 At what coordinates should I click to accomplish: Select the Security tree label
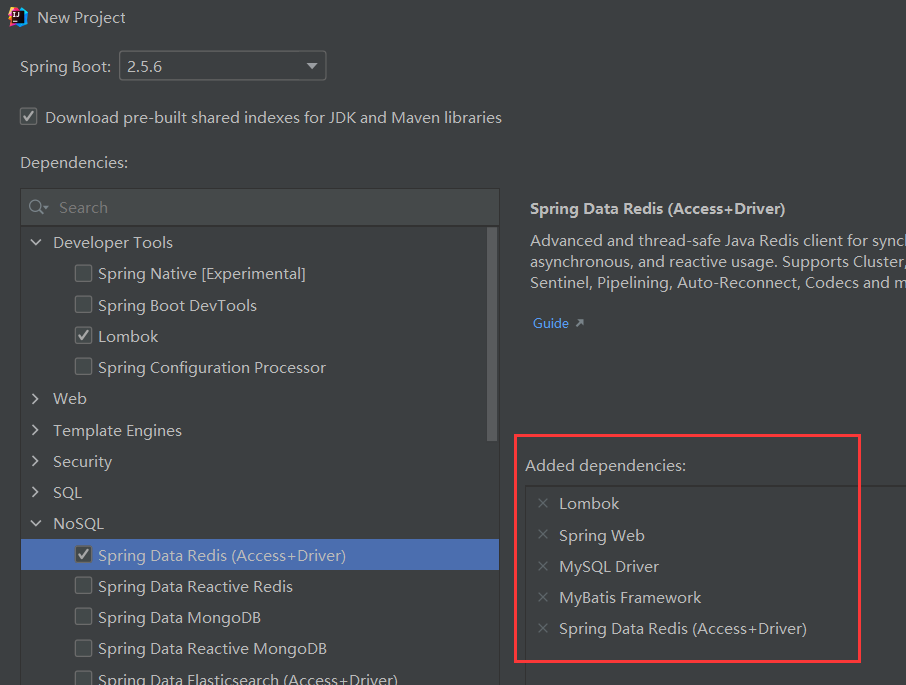click(83, 461)
